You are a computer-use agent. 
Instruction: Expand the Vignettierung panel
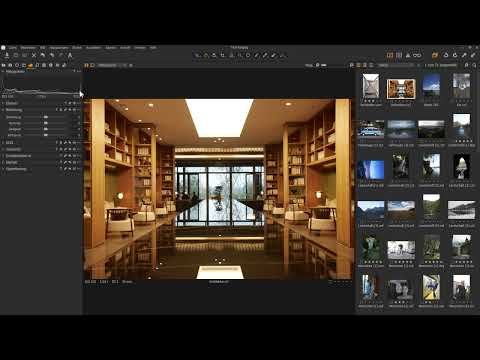[3, 169]
